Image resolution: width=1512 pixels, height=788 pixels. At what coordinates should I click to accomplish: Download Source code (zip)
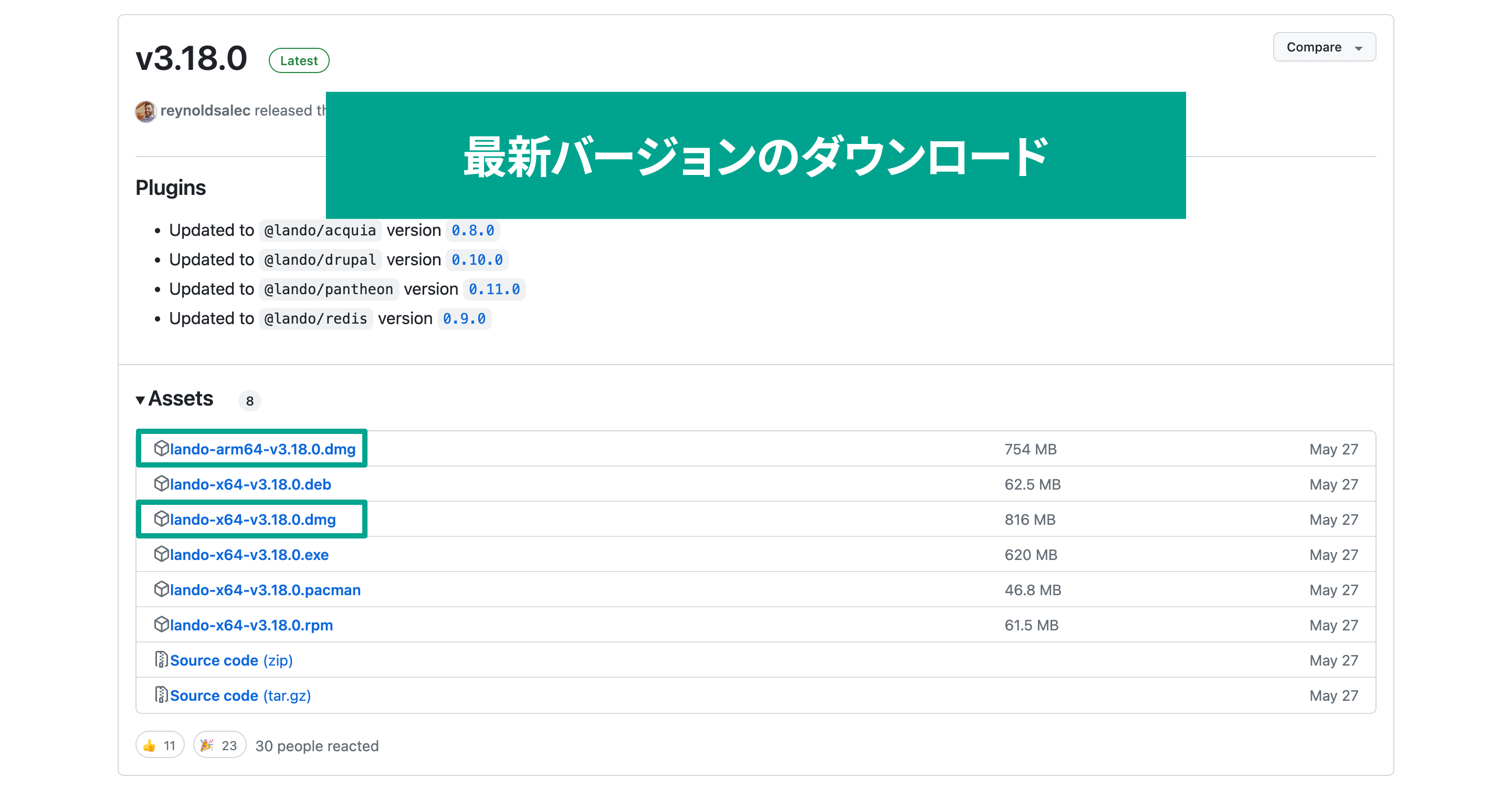231,660
